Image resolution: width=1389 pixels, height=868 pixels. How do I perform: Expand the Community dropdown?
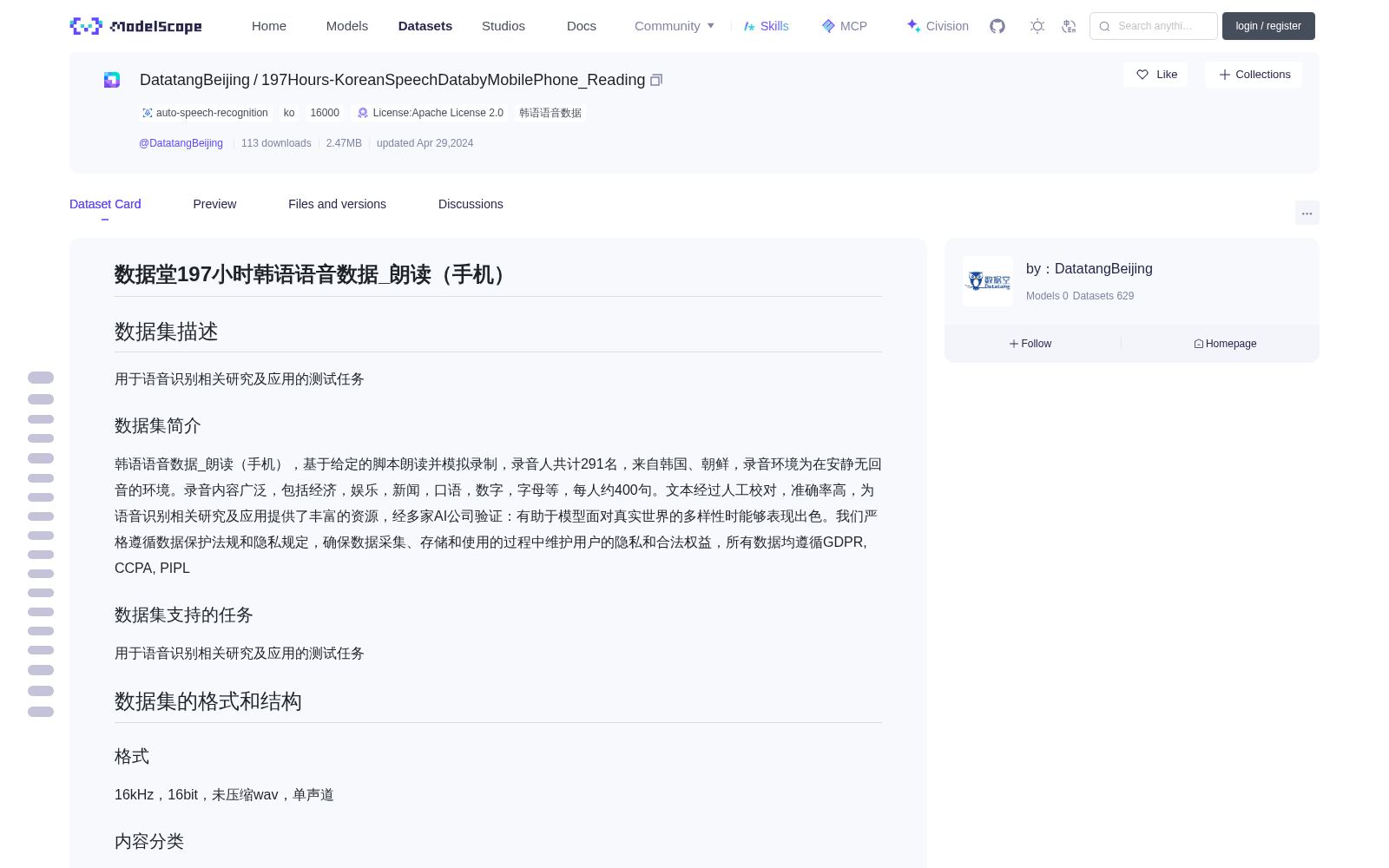675,26
